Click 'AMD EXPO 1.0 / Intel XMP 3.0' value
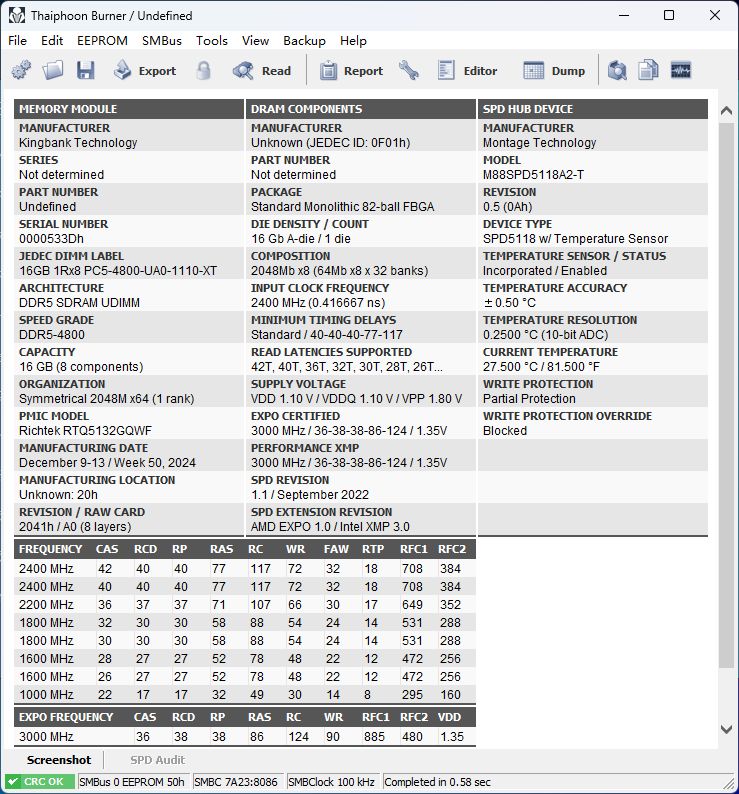 pos(330,527)
